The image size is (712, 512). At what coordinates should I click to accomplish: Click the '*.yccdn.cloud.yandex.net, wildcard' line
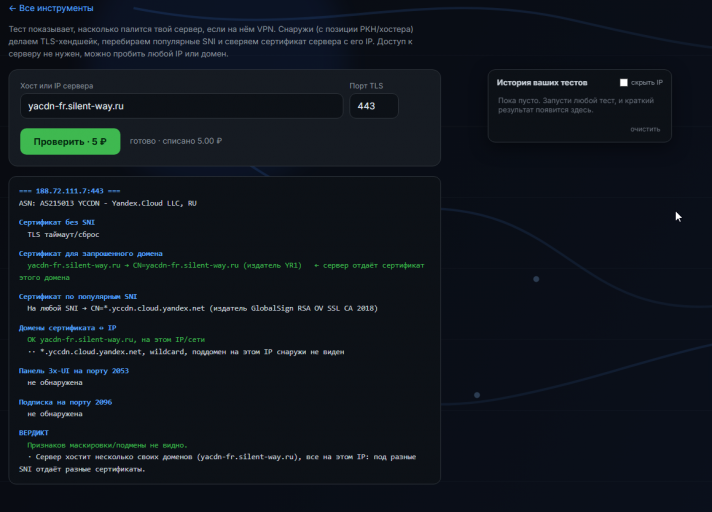186,352
